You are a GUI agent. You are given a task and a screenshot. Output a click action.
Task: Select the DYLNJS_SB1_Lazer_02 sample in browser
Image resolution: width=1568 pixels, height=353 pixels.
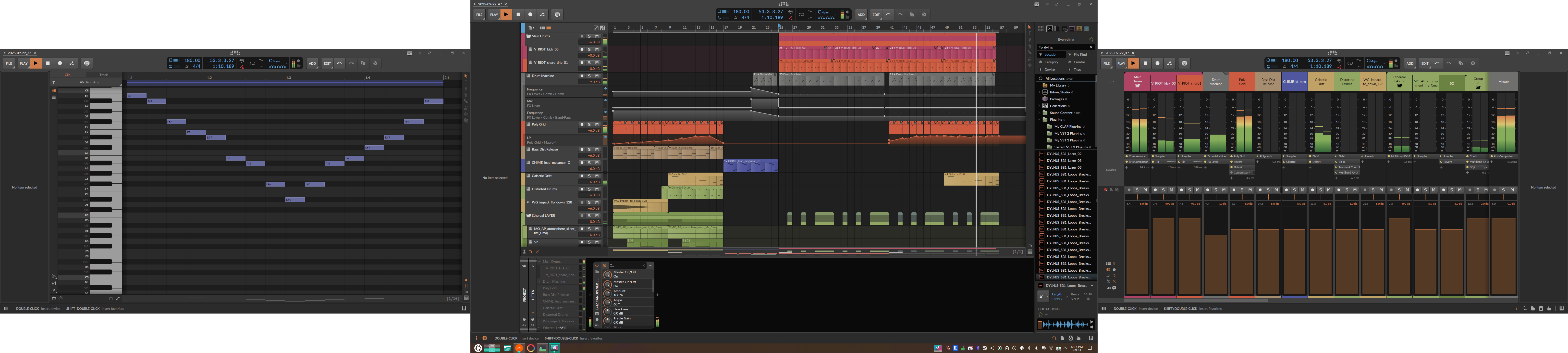[x=1064, y=154]
